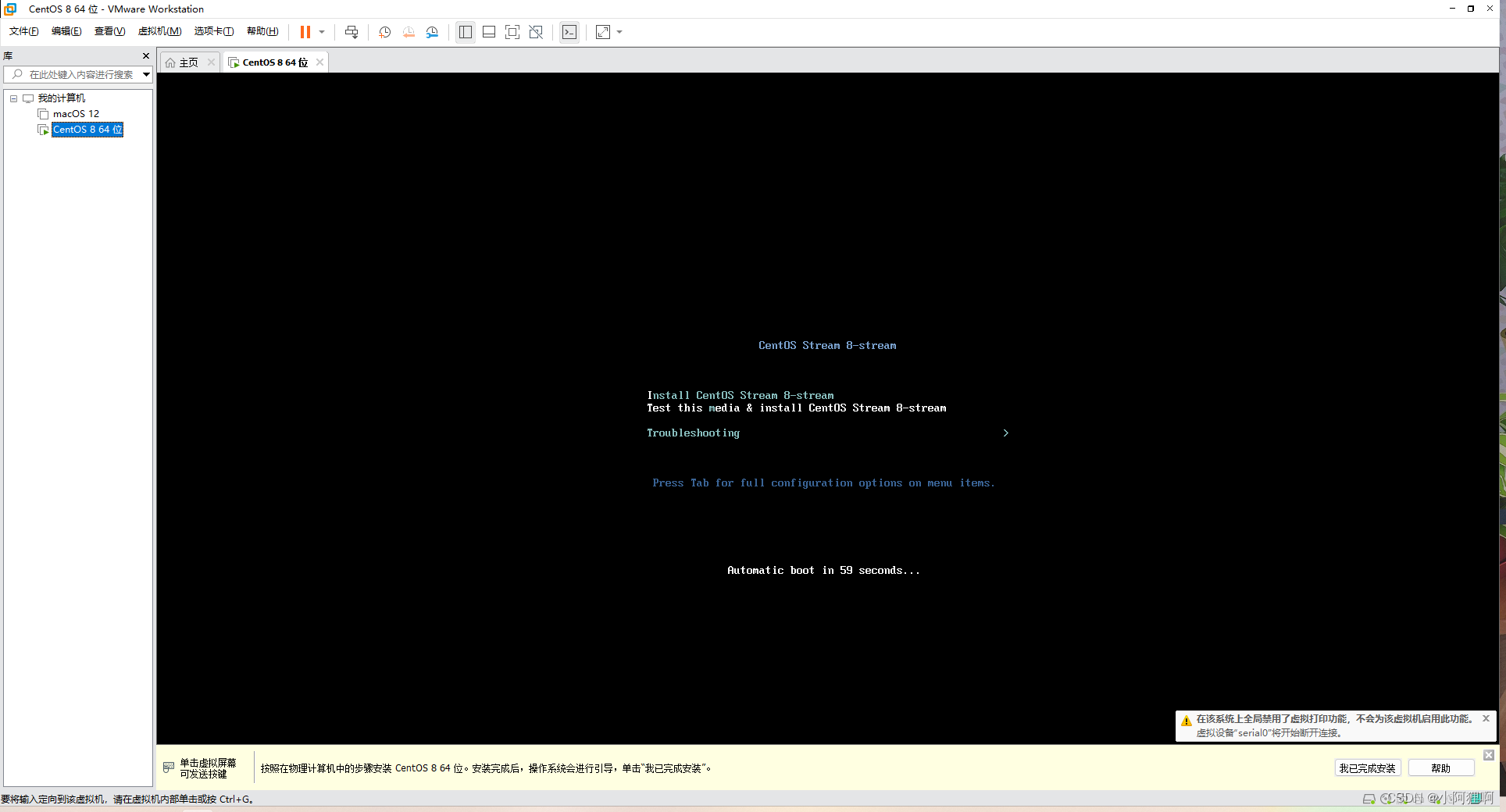This screenshot has height=812, width=1506.
Task: Select the macOS 12 virtual machine
Action: (76, 114)
